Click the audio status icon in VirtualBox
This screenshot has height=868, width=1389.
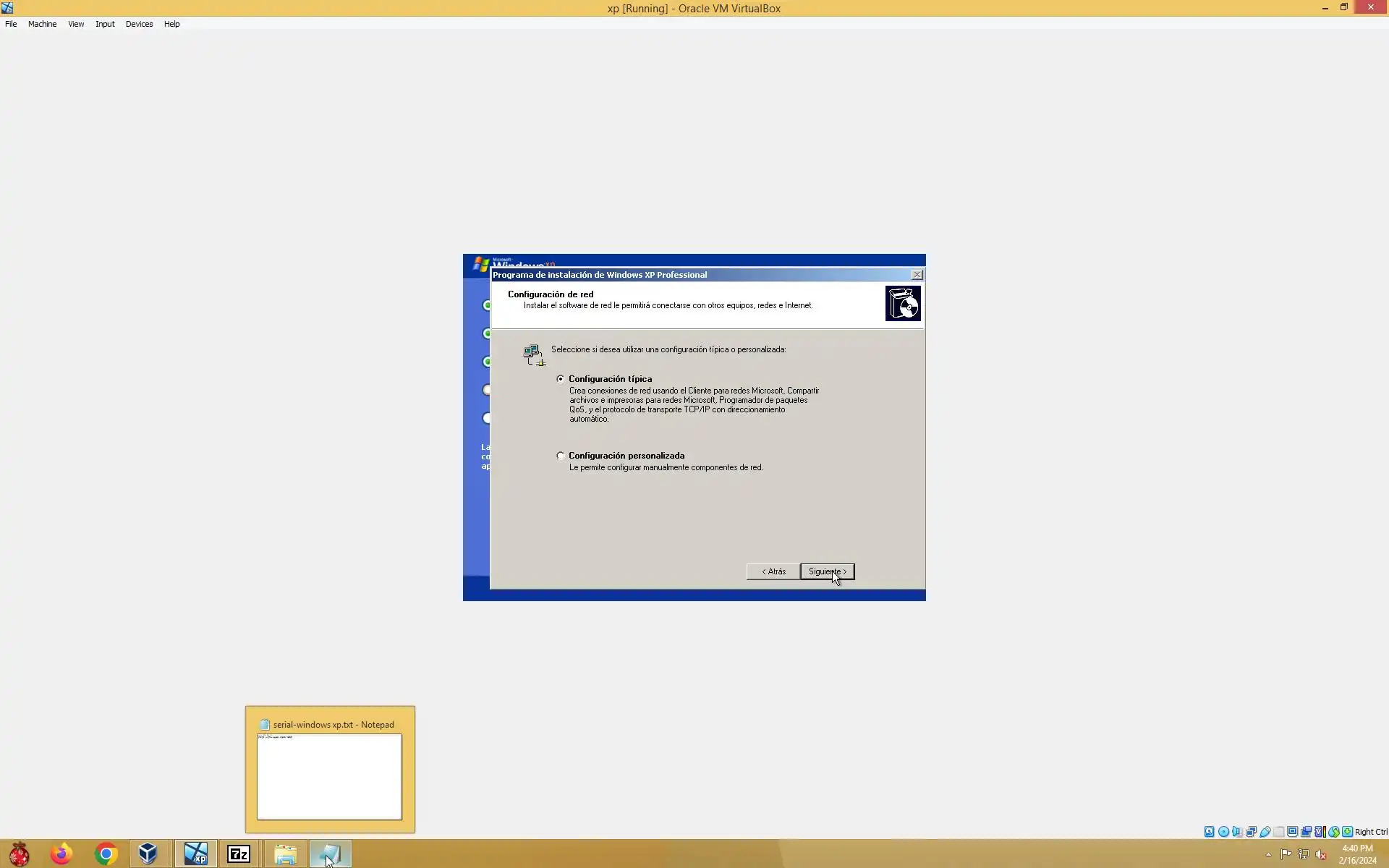pyautogui.click(x=1237, y=832)
